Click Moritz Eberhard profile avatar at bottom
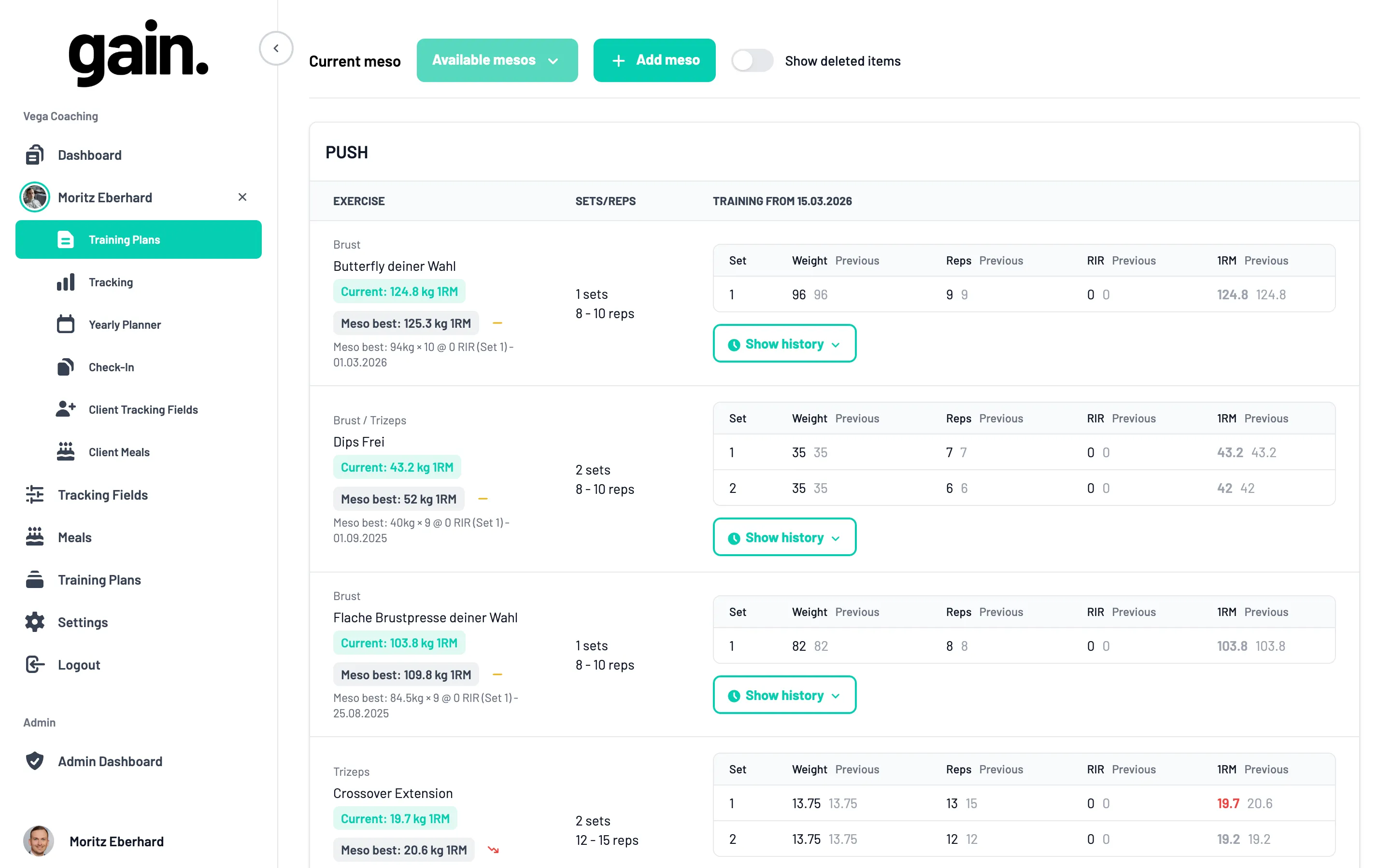 39,841
